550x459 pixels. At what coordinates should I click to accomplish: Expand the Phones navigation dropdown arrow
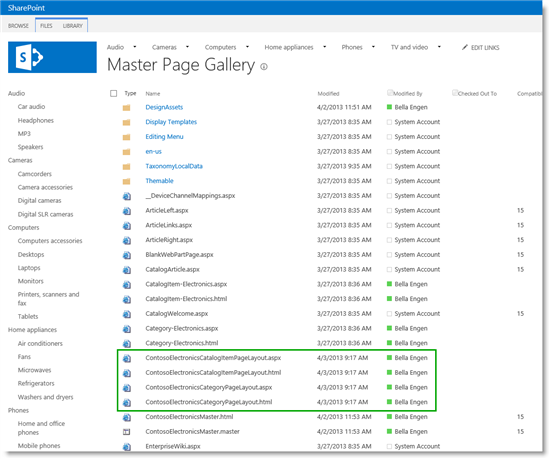373,47
